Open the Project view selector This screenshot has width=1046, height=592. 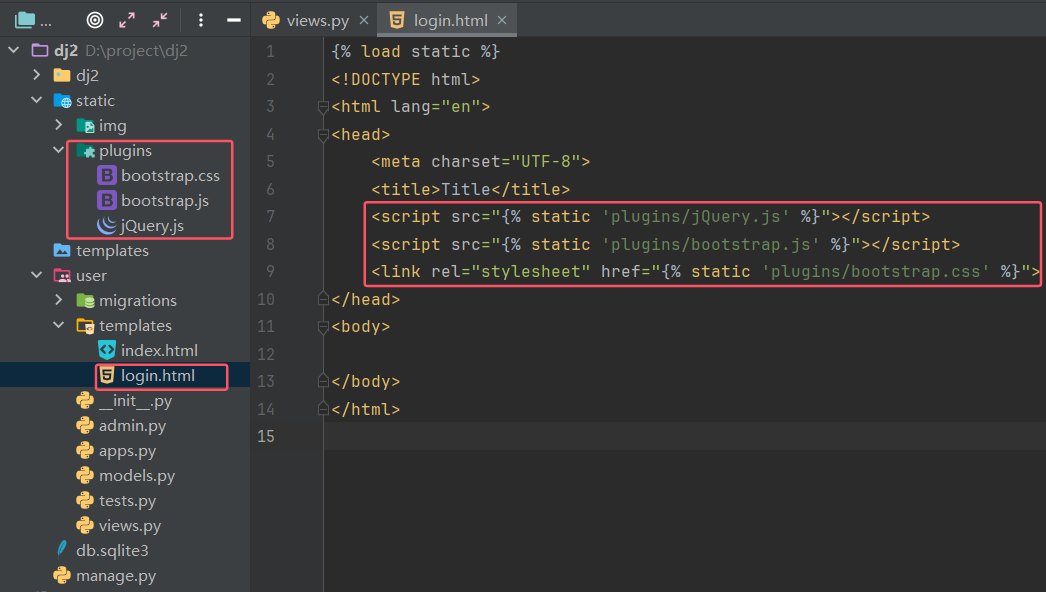32,20
